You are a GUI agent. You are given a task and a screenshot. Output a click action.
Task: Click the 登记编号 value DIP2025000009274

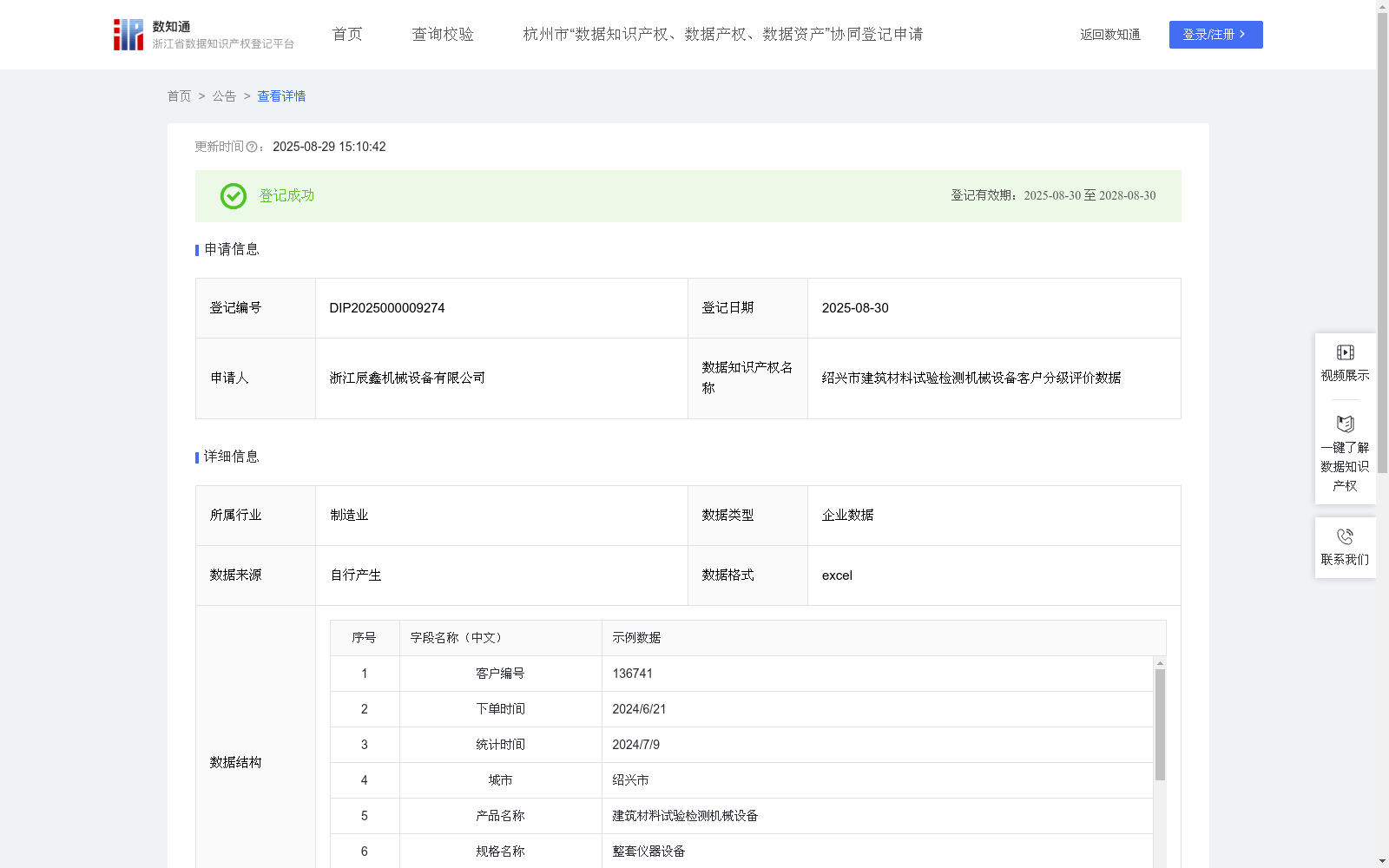[x=386, y=307]
